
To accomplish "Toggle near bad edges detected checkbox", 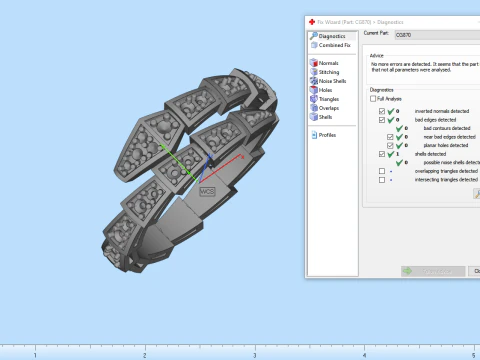I will [390, 137].
